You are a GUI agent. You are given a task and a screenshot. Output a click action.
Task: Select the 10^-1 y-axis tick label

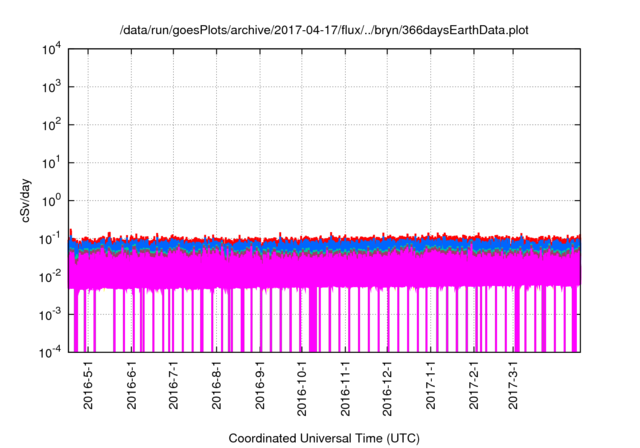[x=49, y=238]
